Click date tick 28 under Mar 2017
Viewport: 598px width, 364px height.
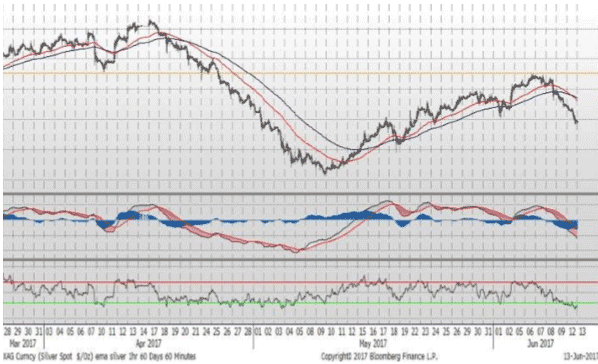pyautogui.click(x=8, y=332)
